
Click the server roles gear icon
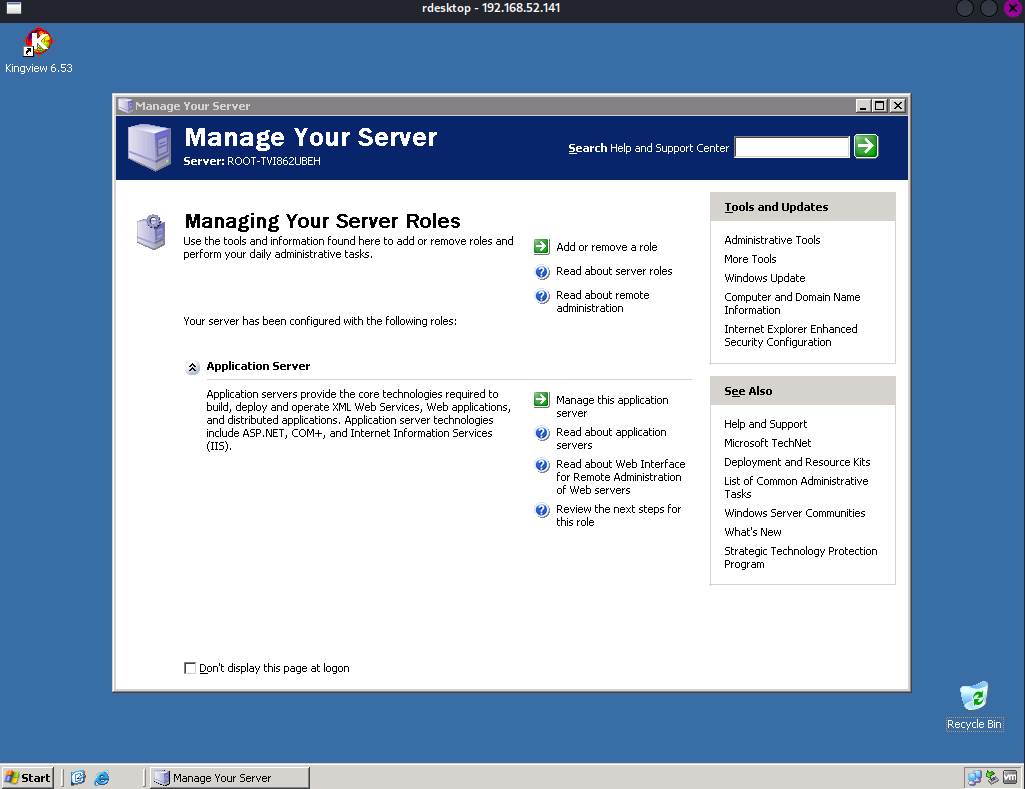[x=151, y=231]
